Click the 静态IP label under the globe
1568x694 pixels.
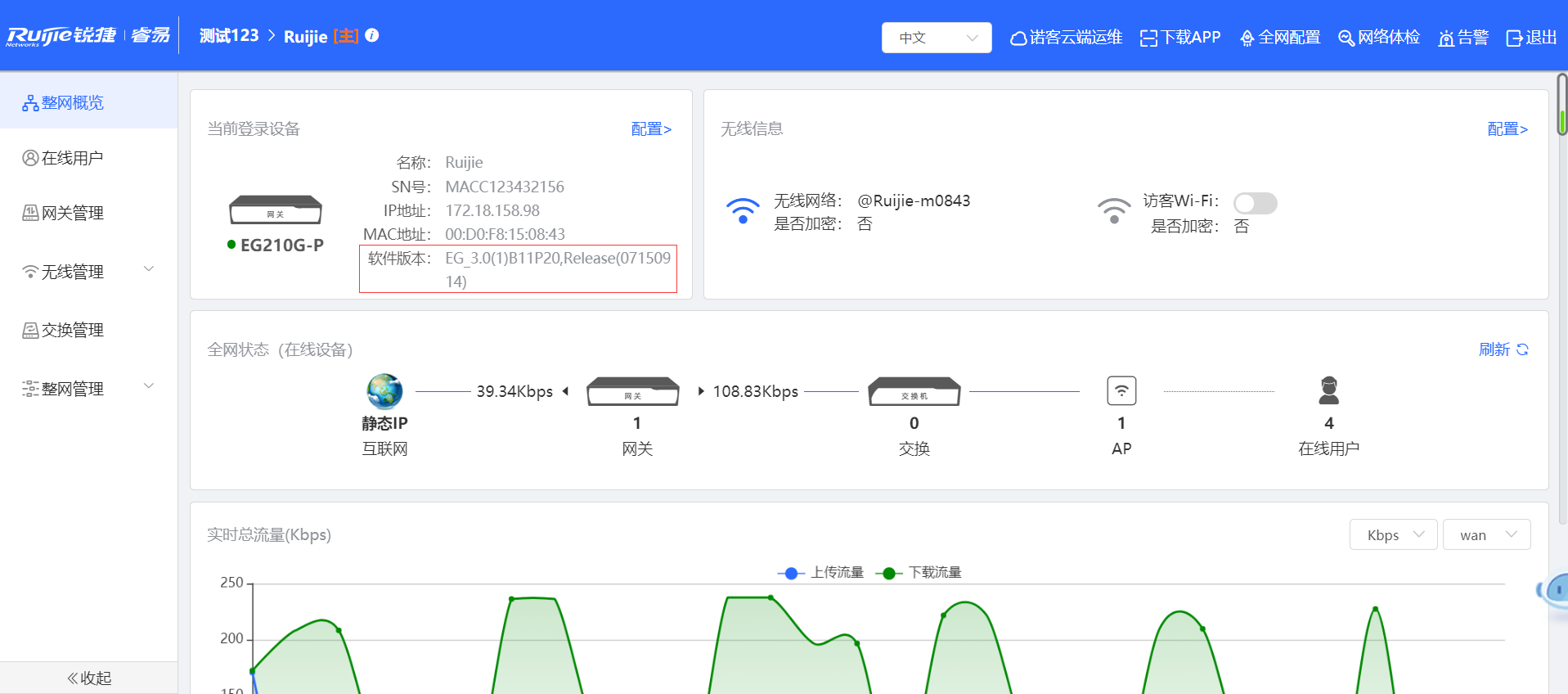click(x=384, y=423)
